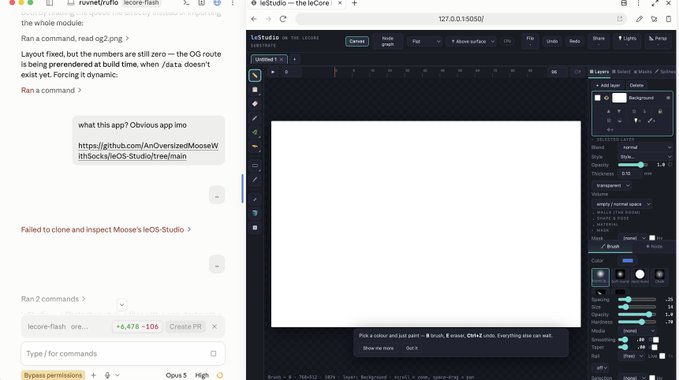
Task: Open the Above surface dropdown
Action: pos(472,42)
